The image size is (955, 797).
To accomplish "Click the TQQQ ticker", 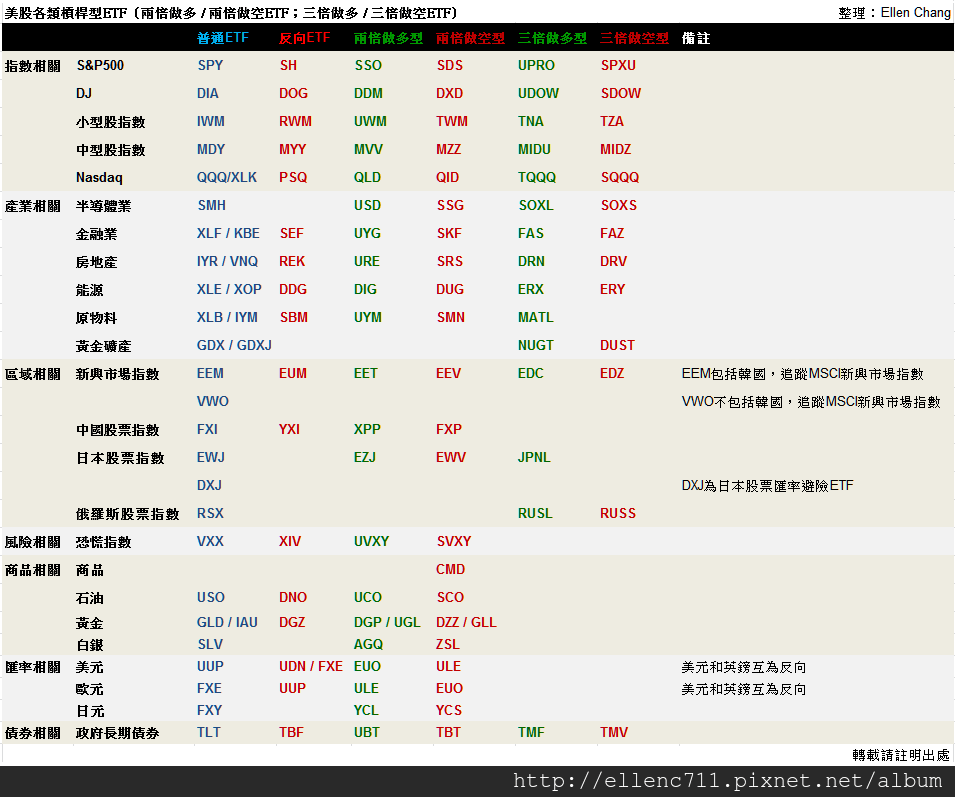I will coord(537,177).
